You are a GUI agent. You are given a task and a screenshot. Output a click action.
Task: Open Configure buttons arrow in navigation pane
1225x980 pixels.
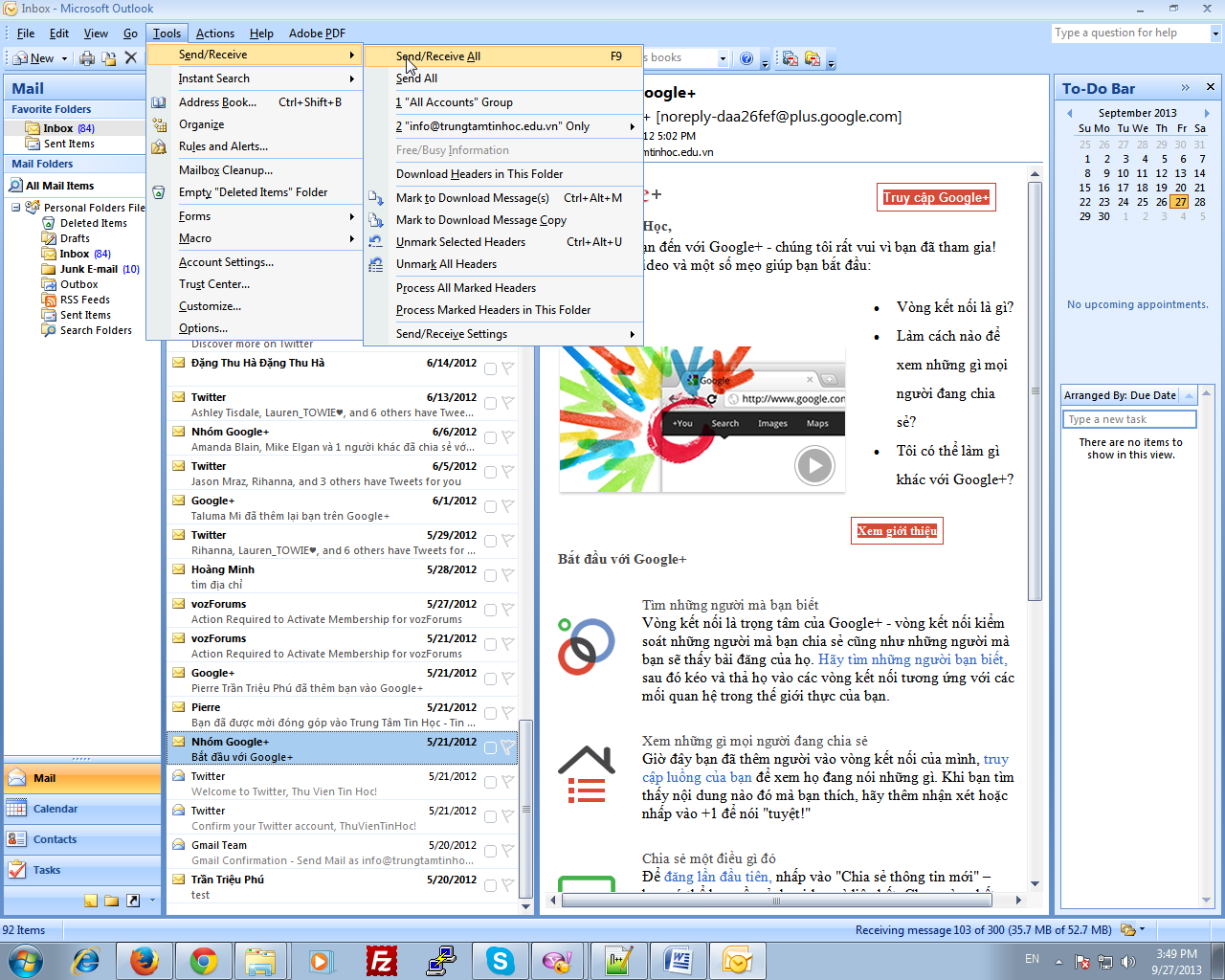click(x=152, y=901)
